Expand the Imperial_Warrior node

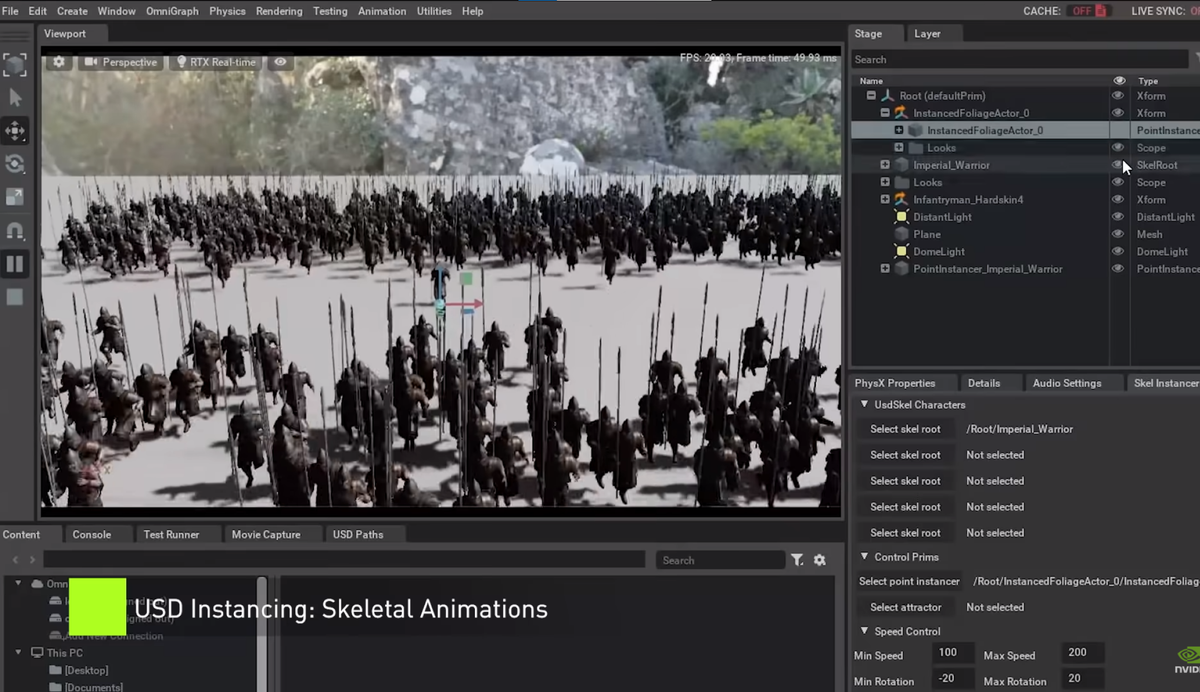[x=885, y=165]
